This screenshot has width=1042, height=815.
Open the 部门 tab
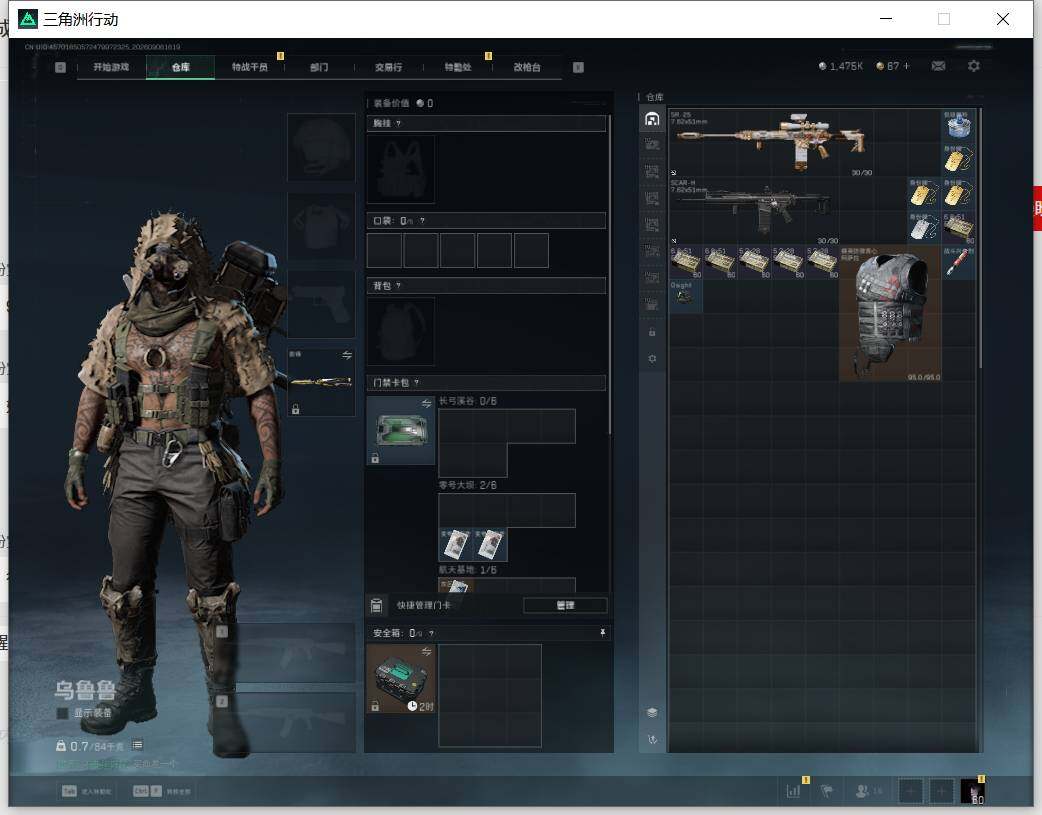click(319, 67)
